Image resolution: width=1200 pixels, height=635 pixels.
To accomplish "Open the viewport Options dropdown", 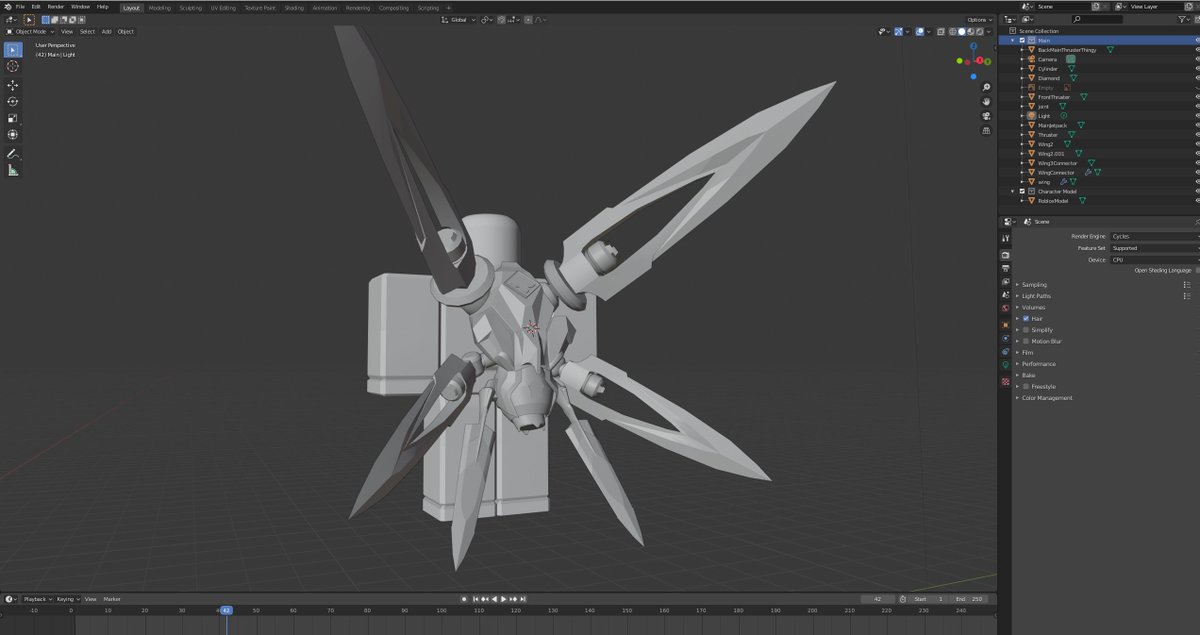I will coord(980,20).
